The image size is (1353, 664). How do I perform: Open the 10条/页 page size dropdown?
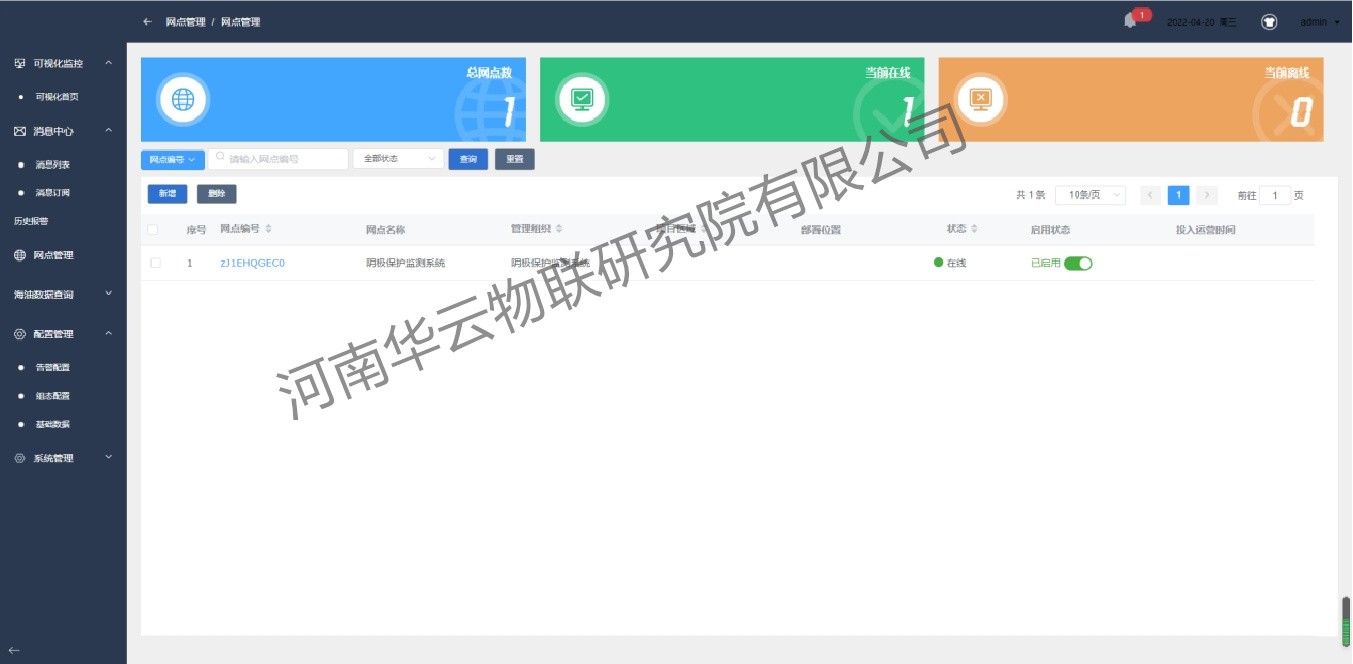point(1090,195)
